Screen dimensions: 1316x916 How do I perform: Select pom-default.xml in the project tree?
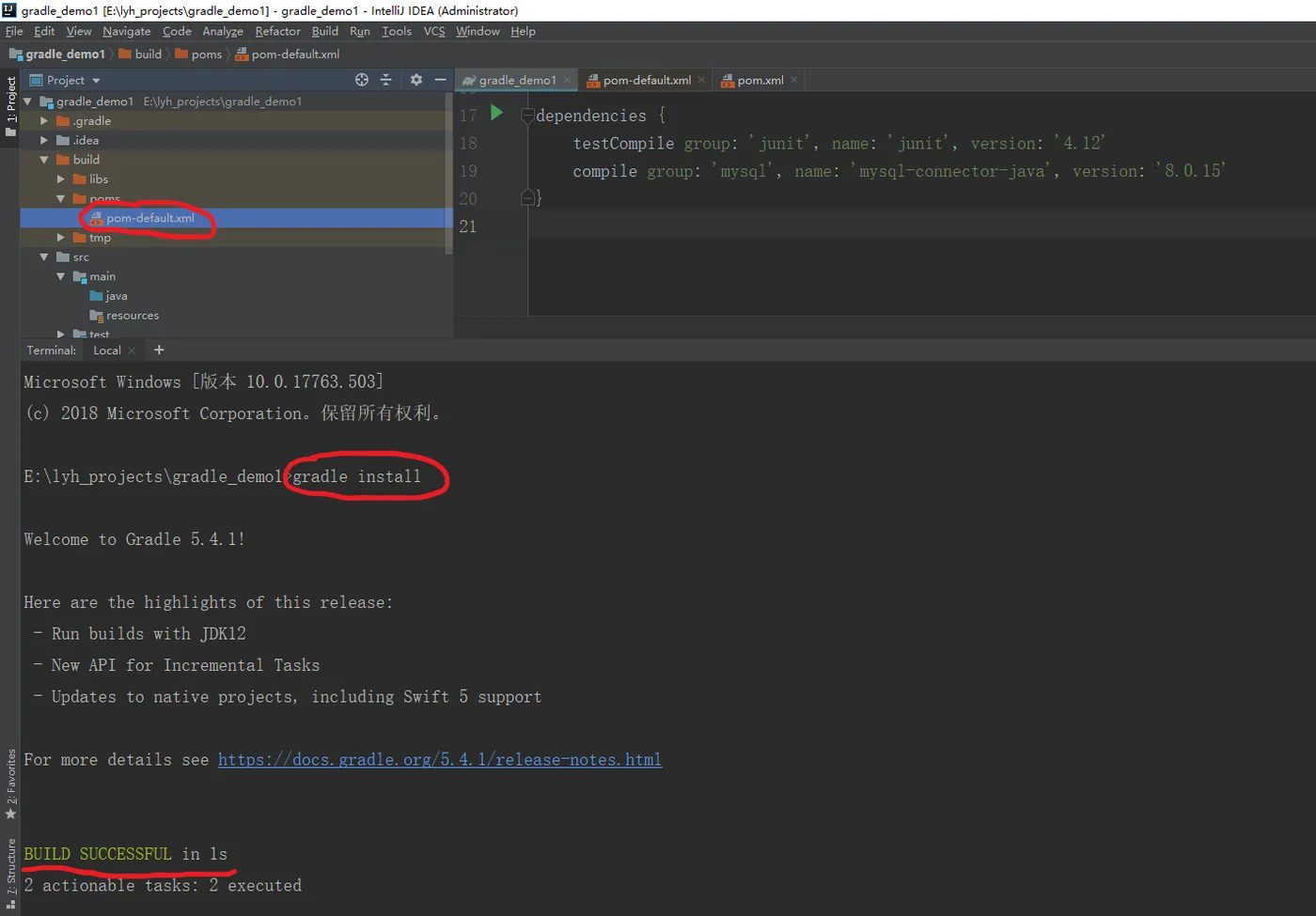(149, 218)
